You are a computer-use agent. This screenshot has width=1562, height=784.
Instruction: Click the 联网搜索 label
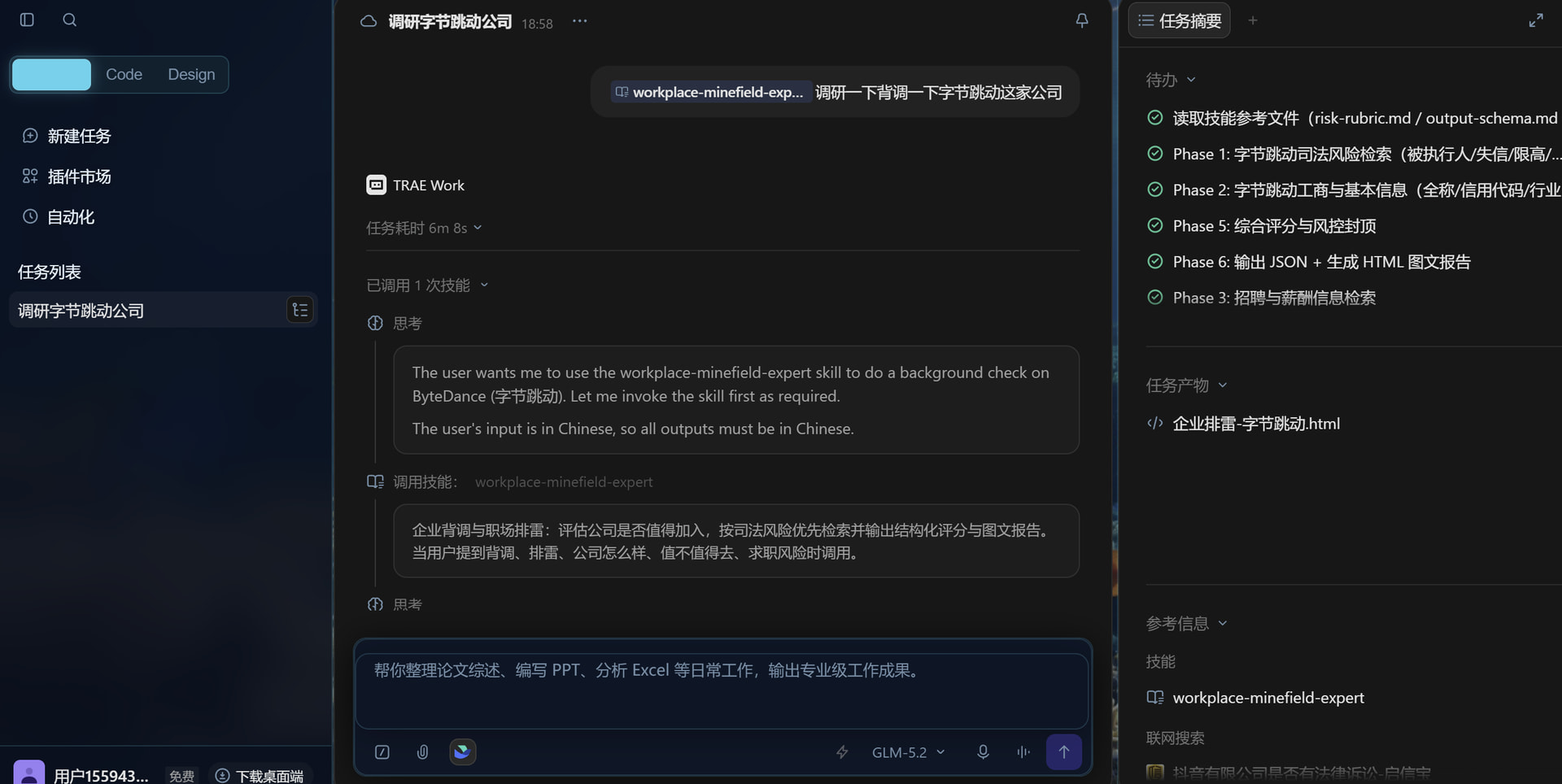pyautogui.click(x=1175, y=738)
